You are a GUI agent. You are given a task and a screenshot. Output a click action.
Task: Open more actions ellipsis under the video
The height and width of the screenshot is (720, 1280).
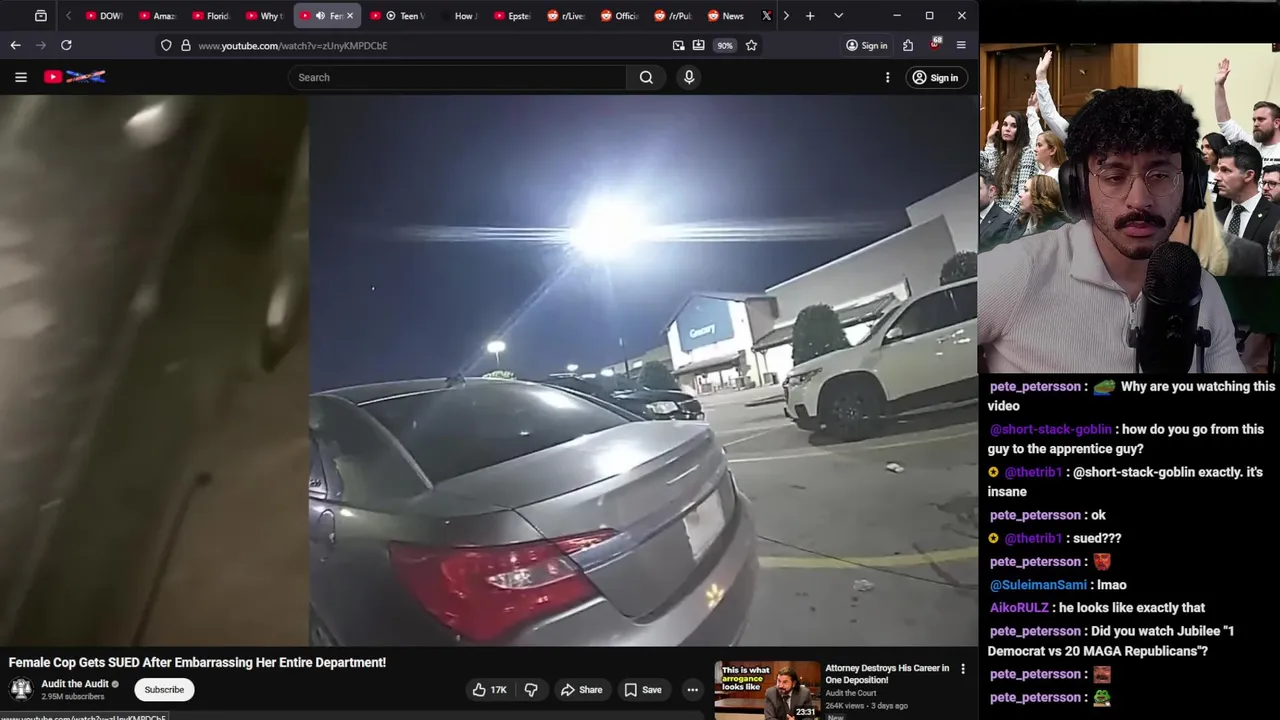pyautogui.click(x=692, y=689)
